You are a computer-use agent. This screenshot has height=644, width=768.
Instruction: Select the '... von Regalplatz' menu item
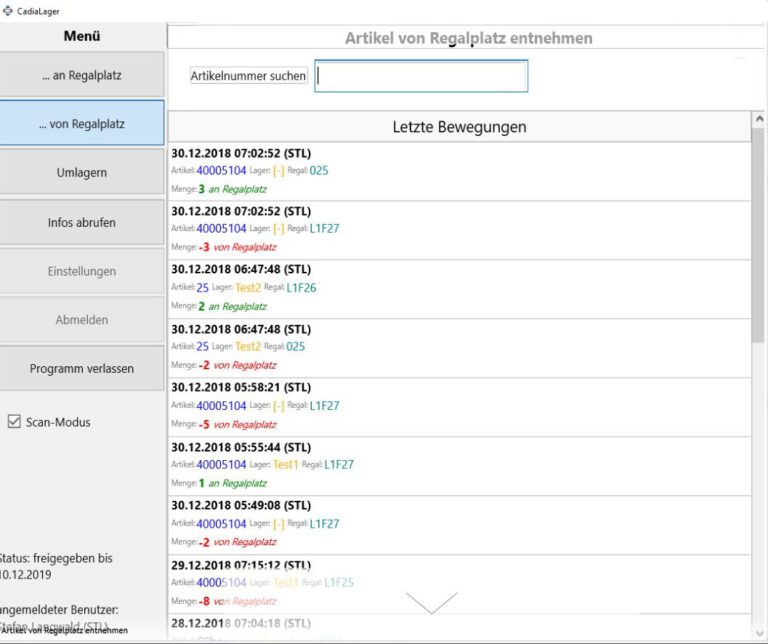pos(82,124)
